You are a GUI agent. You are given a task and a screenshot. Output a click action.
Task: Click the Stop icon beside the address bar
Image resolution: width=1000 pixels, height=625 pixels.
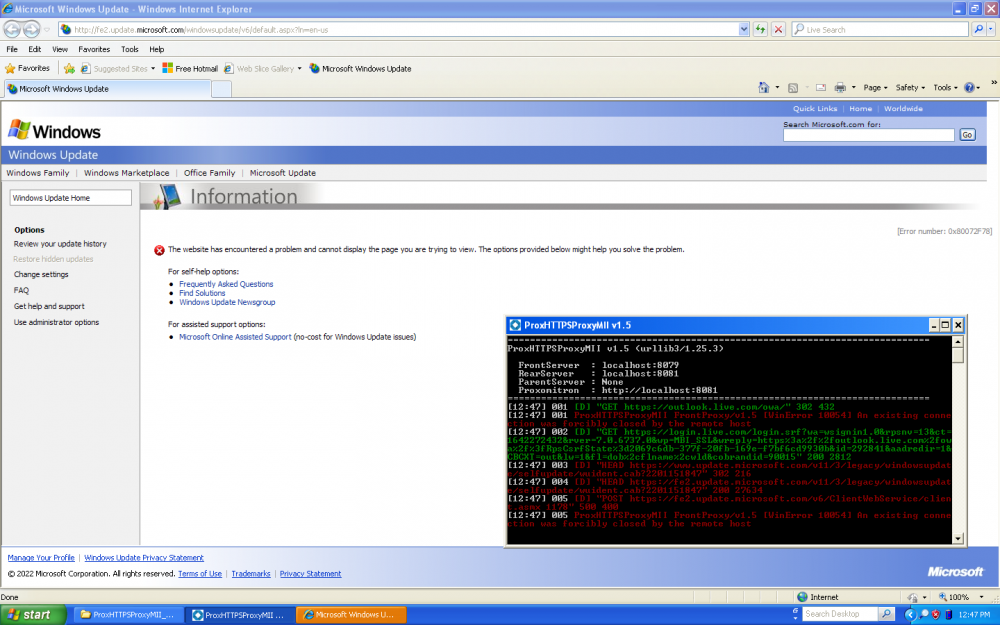pyautogui.click(x=777, y=30)
